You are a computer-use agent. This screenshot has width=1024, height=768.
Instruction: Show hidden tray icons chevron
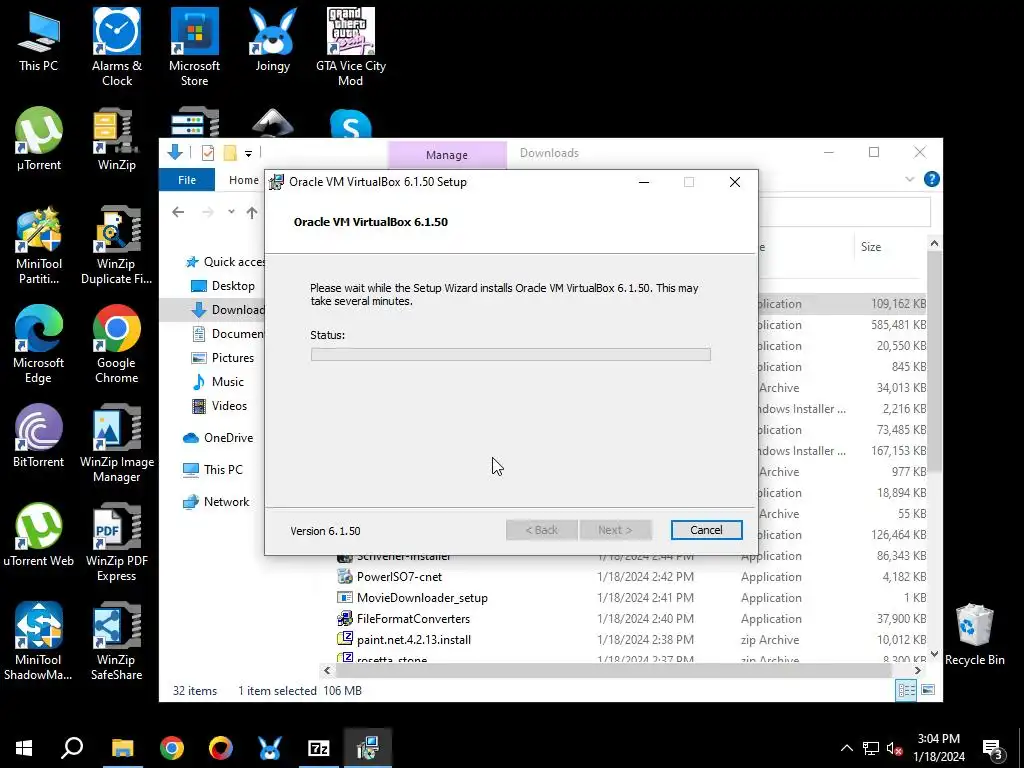pyautogui.click(x=846, y=748)
